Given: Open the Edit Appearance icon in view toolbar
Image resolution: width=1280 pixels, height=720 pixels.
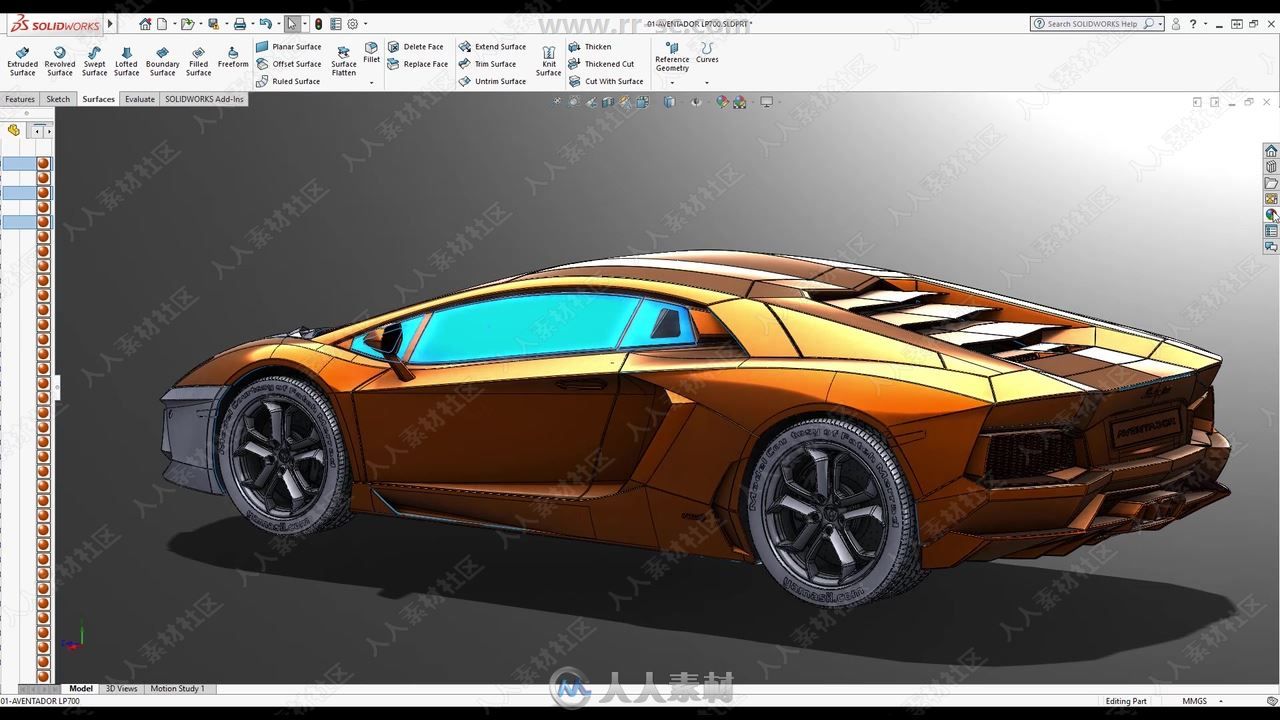Looking at the screenshot, I should (x=722, y=102).
